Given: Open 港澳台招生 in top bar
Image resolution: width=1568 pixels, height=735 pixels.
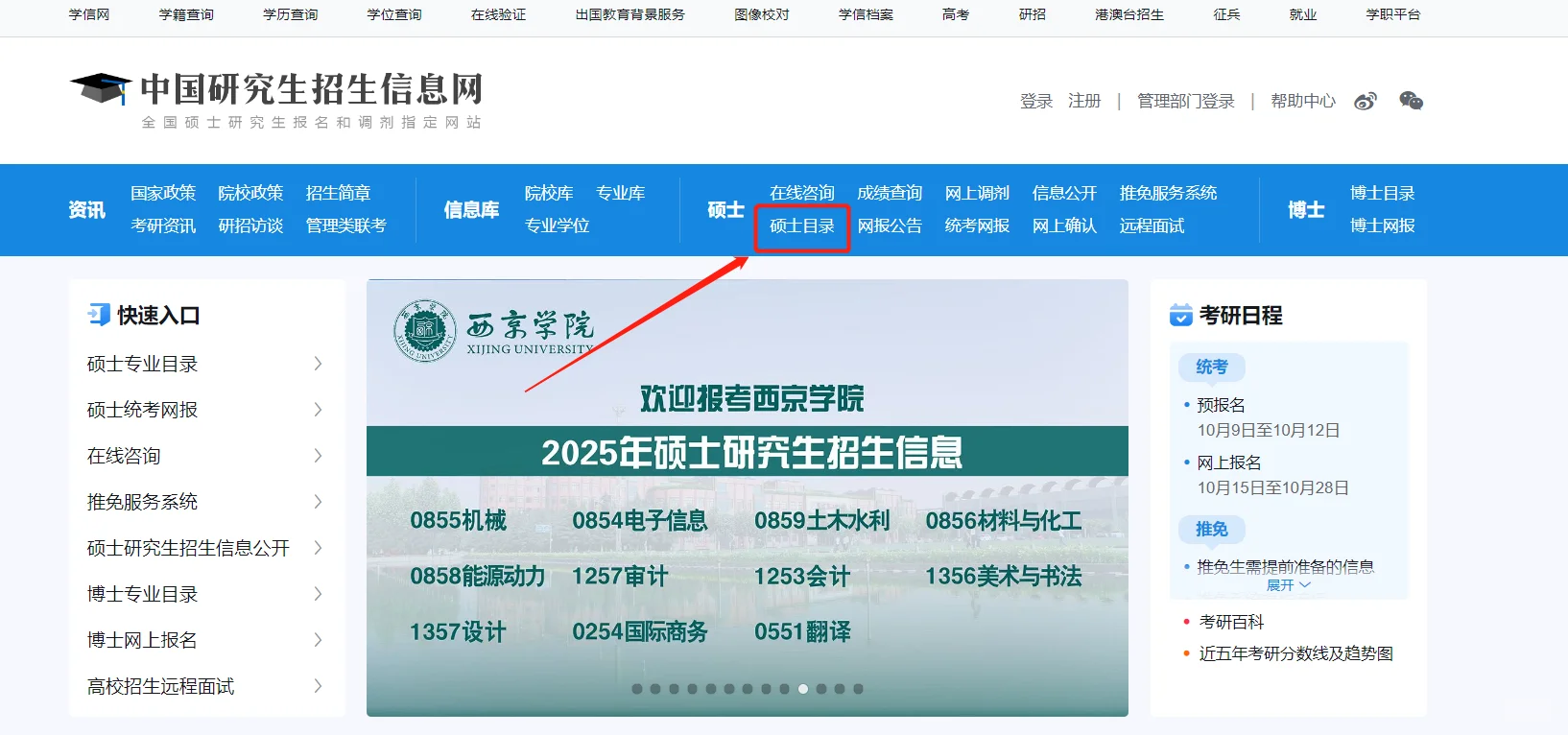Looking at the screenshot, I should pyautogui.click(x=1129, y=14).
